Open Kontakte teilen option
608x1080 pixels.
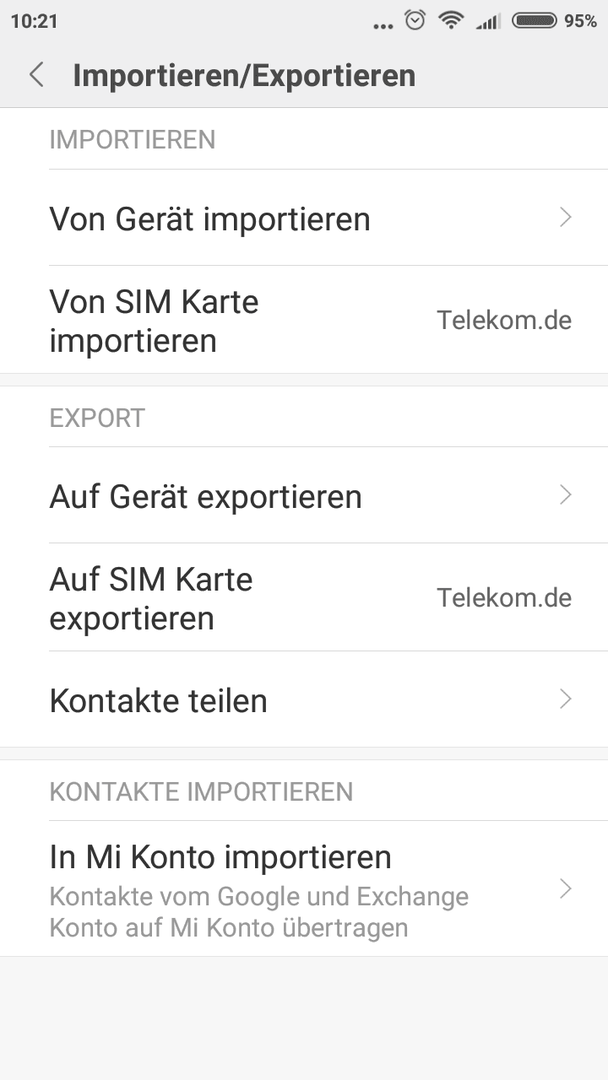(304, 699)
